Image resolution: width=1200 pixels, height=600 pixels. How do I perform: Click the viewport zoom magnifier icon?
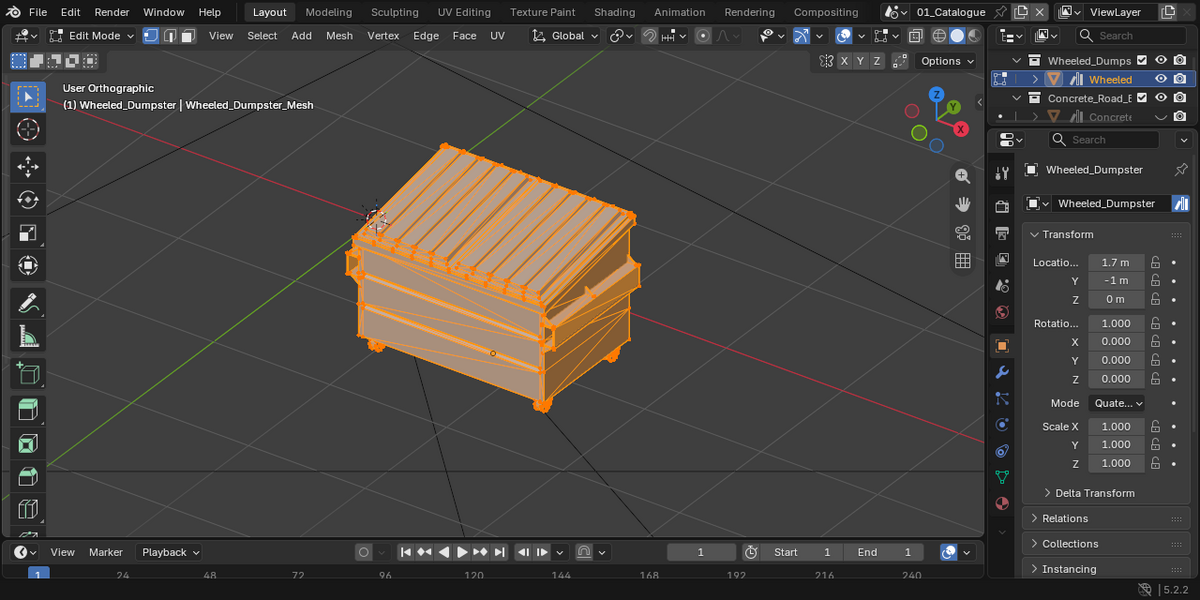point(963,176)
